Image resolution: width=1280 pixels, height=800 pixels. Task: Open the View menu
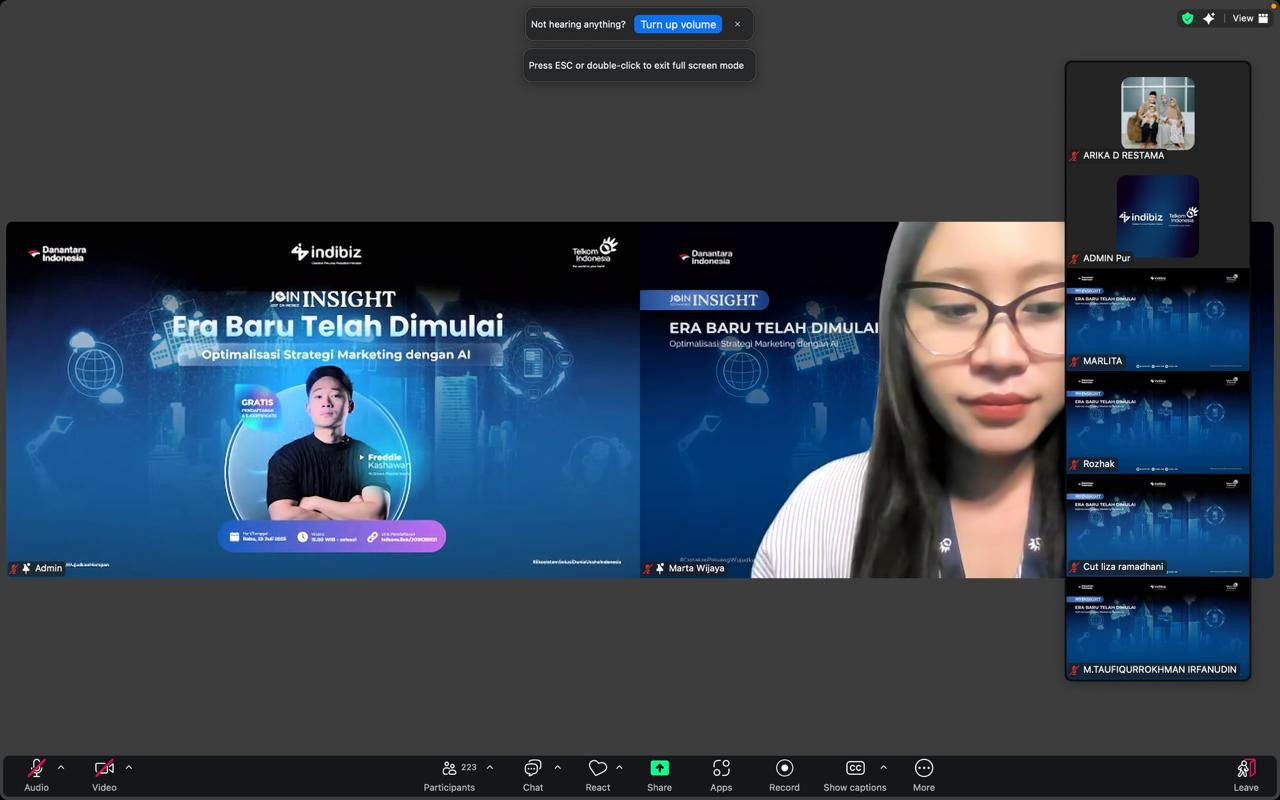1243,17
